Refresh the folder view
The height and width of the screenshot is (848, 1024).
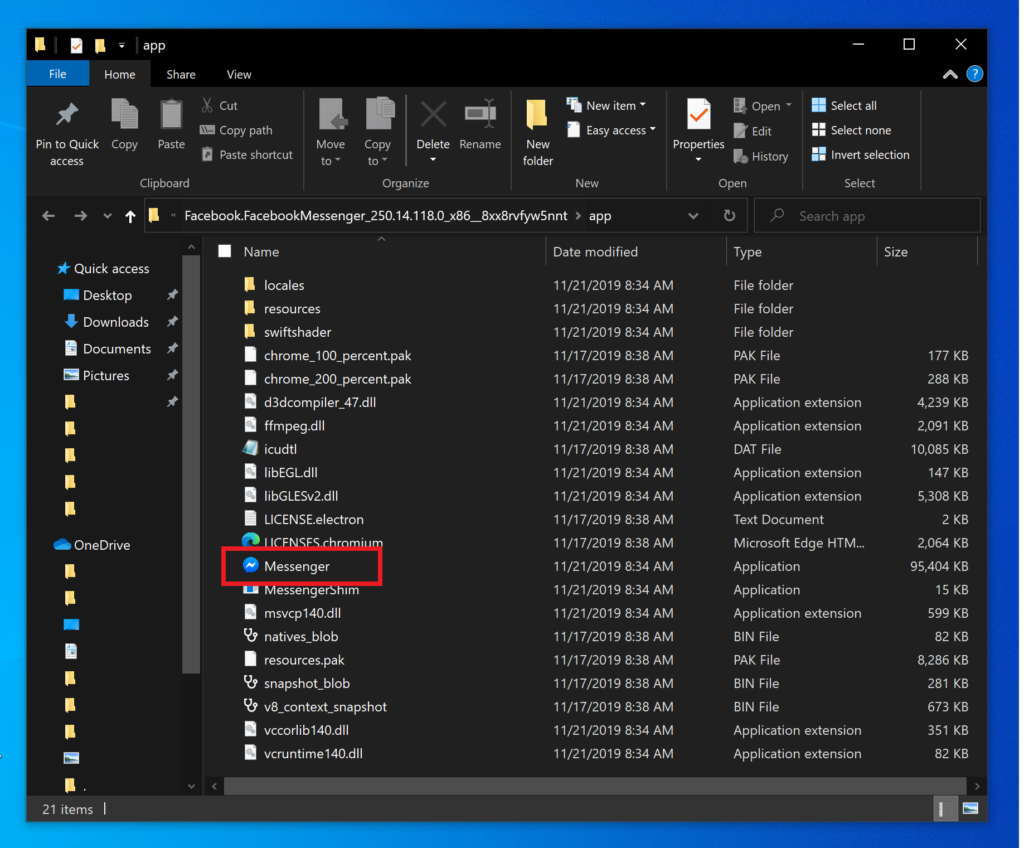pyautogui.click(x=729, y=215)
